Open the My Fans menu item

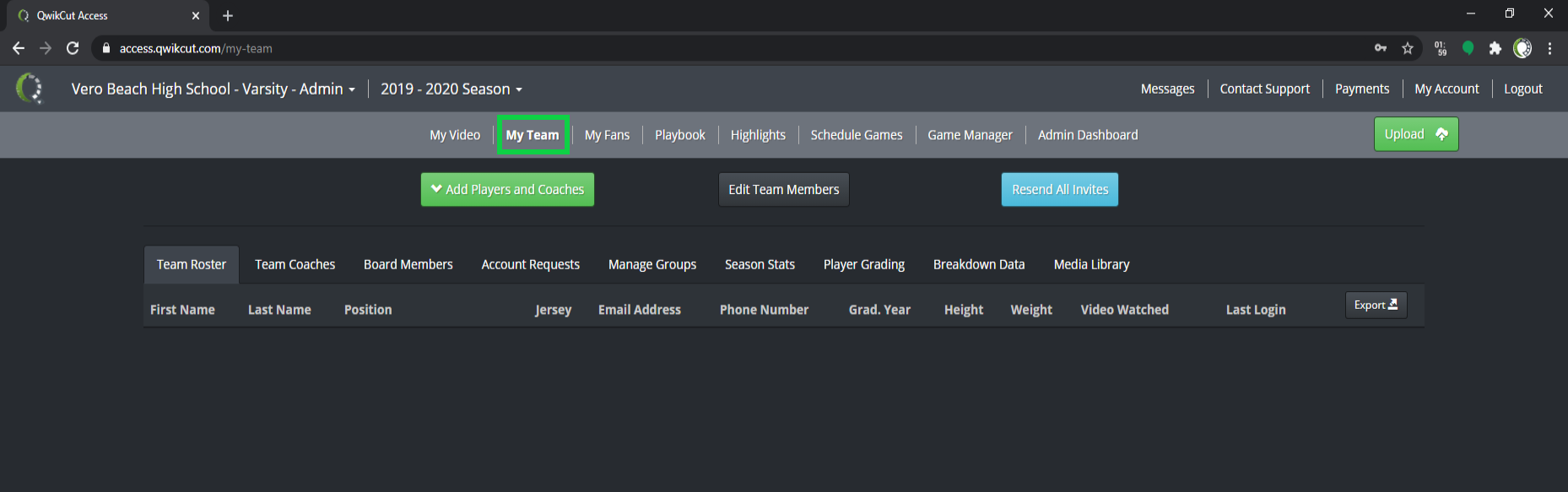(x=607, y=135)
